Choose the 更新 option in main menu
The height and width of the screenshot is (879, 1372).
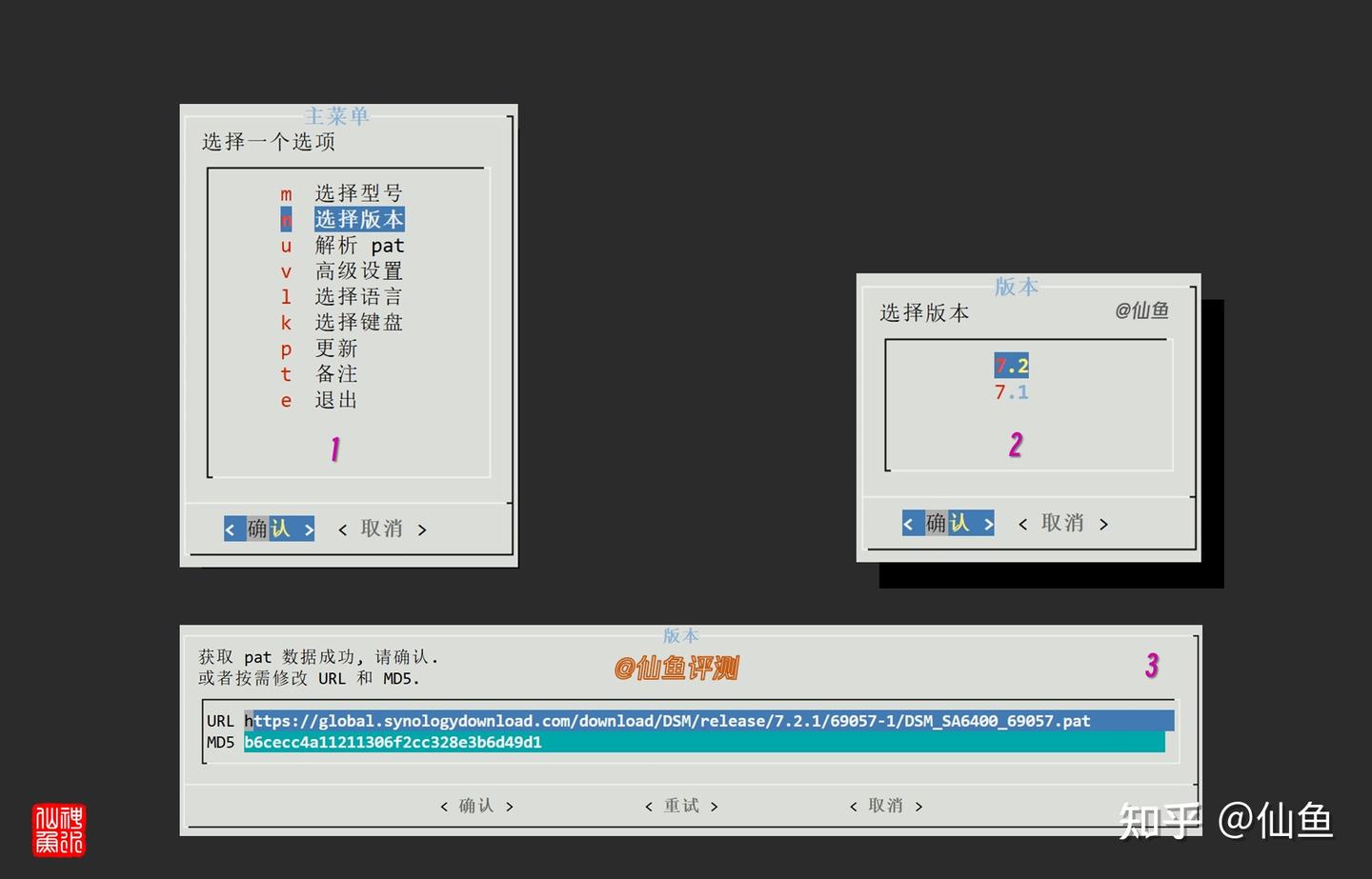point(320,349)
